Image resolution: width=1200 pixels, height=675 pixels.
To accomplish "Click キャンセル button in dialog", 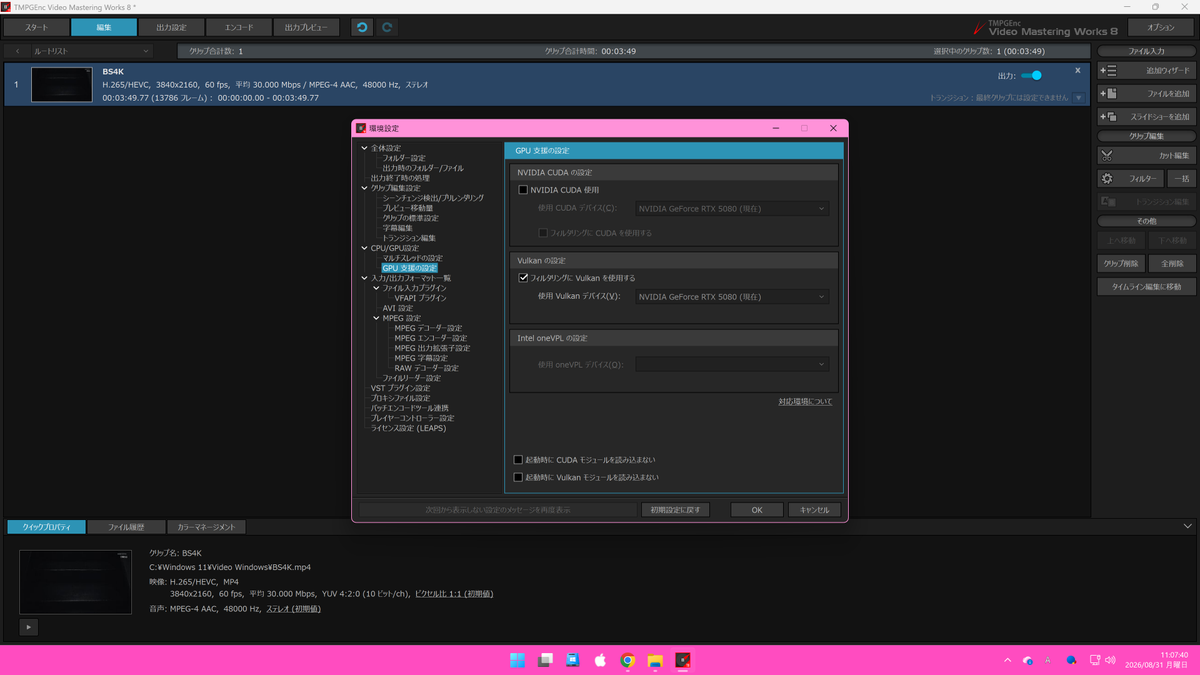I will (814, 510).
